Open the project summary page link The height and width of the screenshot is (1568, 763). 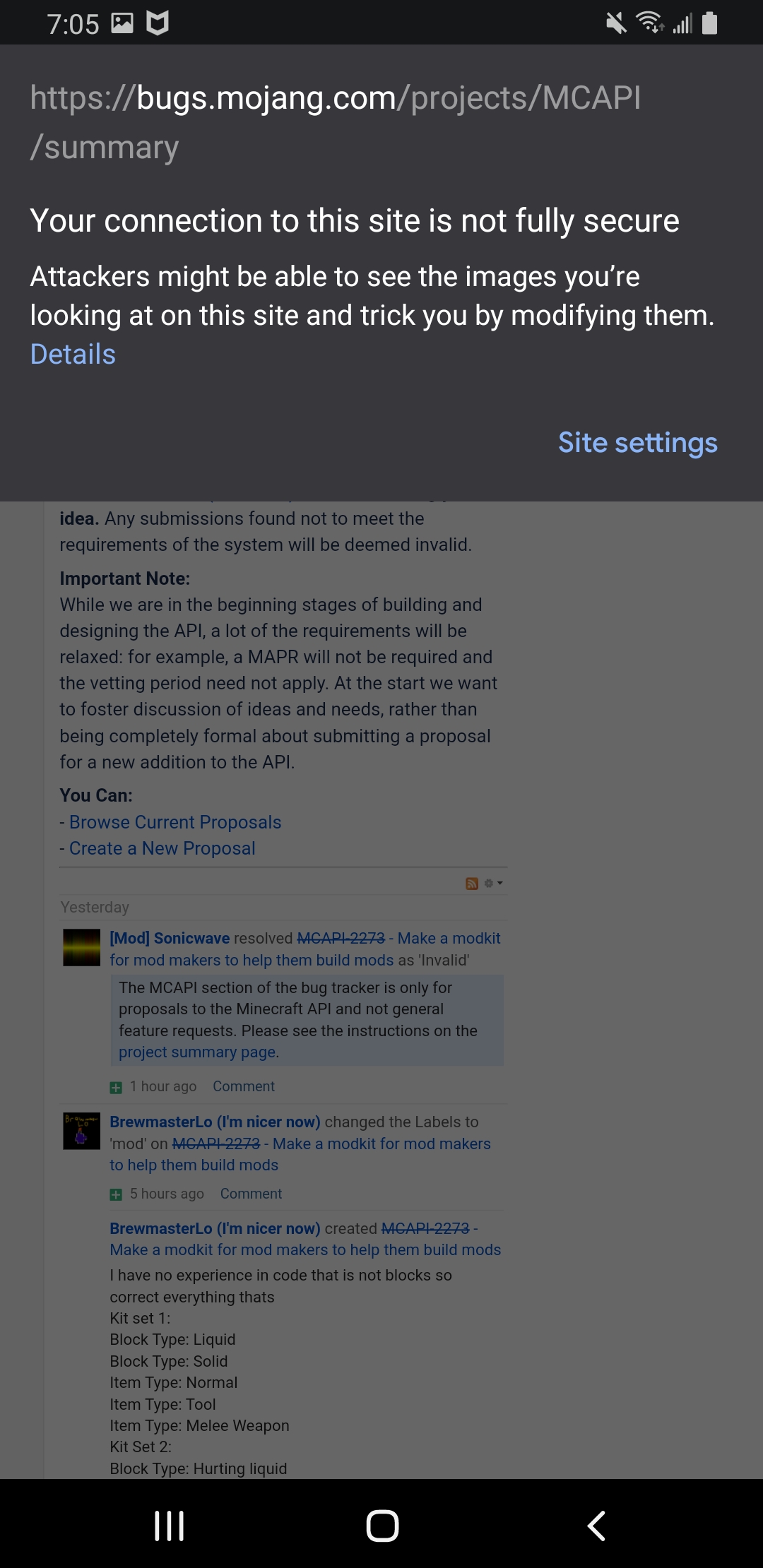(x=199, y=1052)
